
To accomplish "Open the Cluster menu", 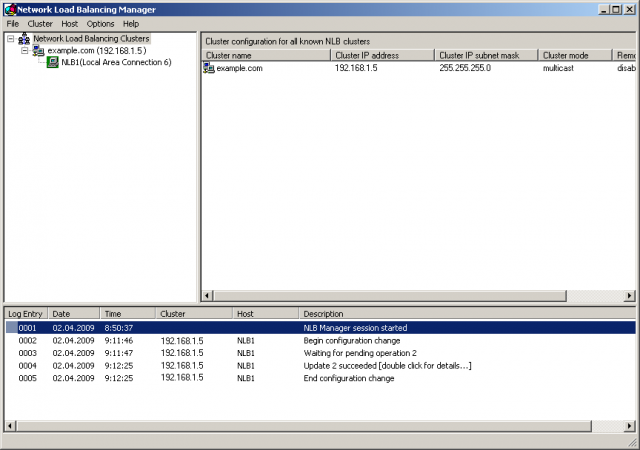I will click(x=40, y=24).
